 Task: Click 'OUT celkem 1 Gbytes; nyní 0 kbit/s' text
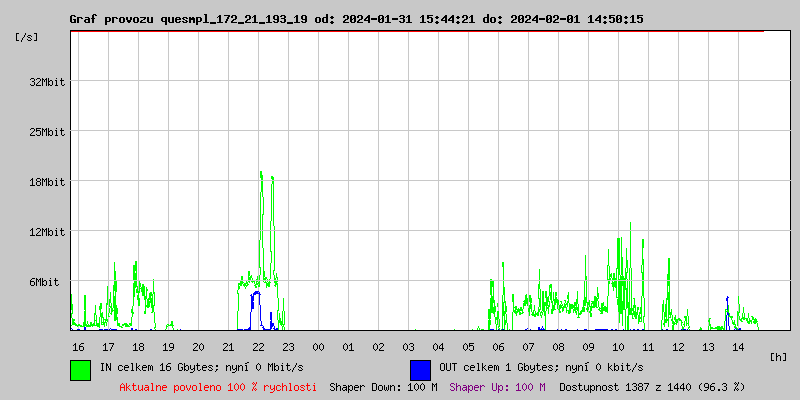coord(541,367)
